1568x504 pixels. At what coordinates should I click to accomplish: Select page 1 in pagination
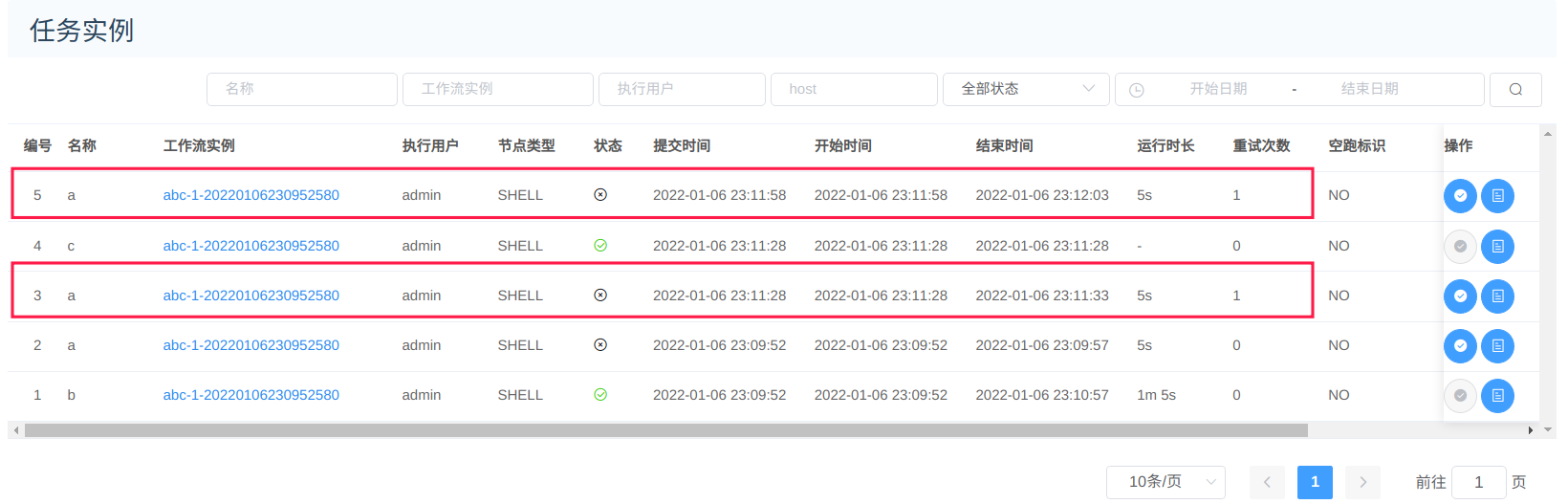pos(1315,482)
